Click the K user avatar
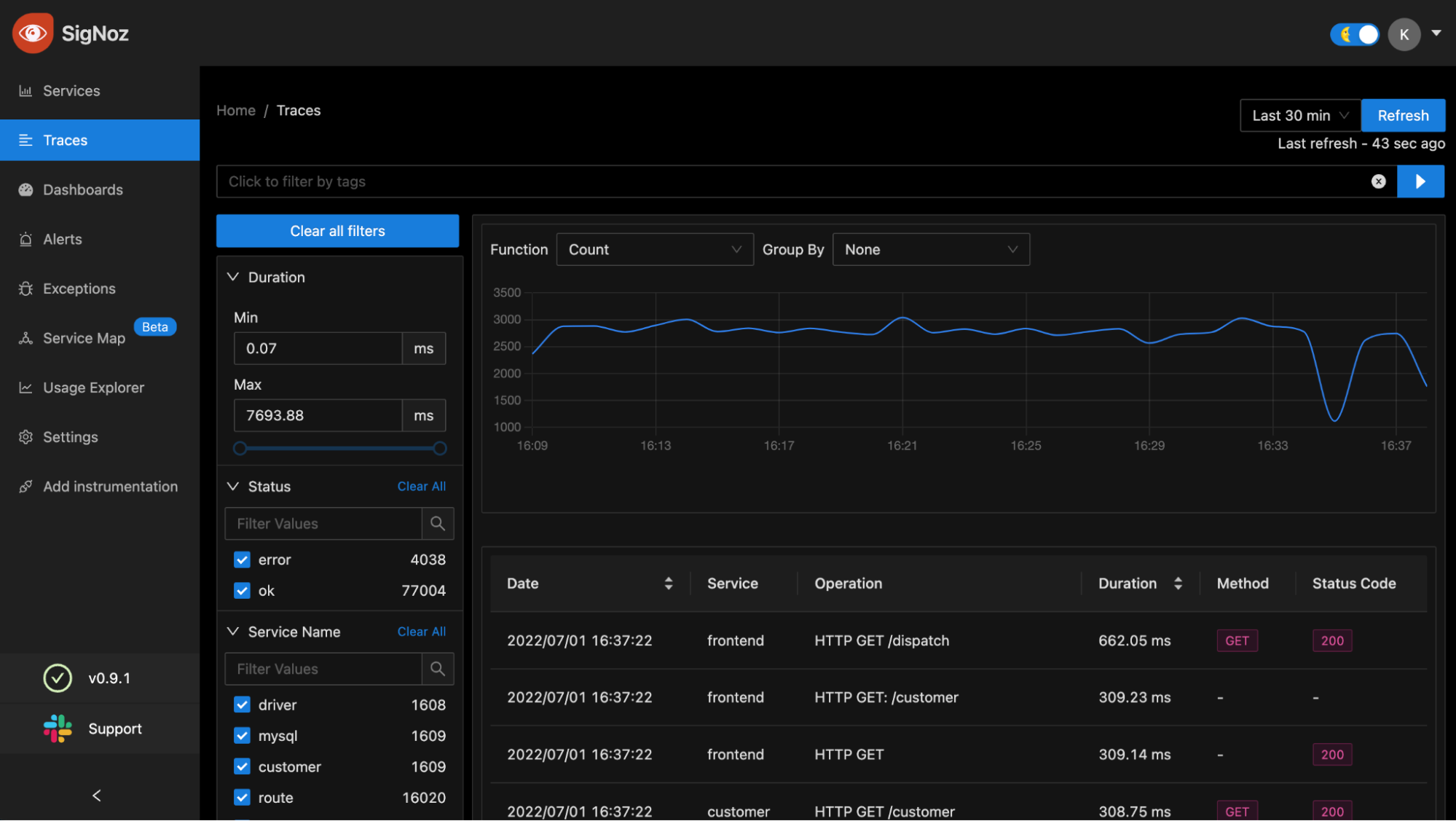1456x821 pixels. 1404,34
